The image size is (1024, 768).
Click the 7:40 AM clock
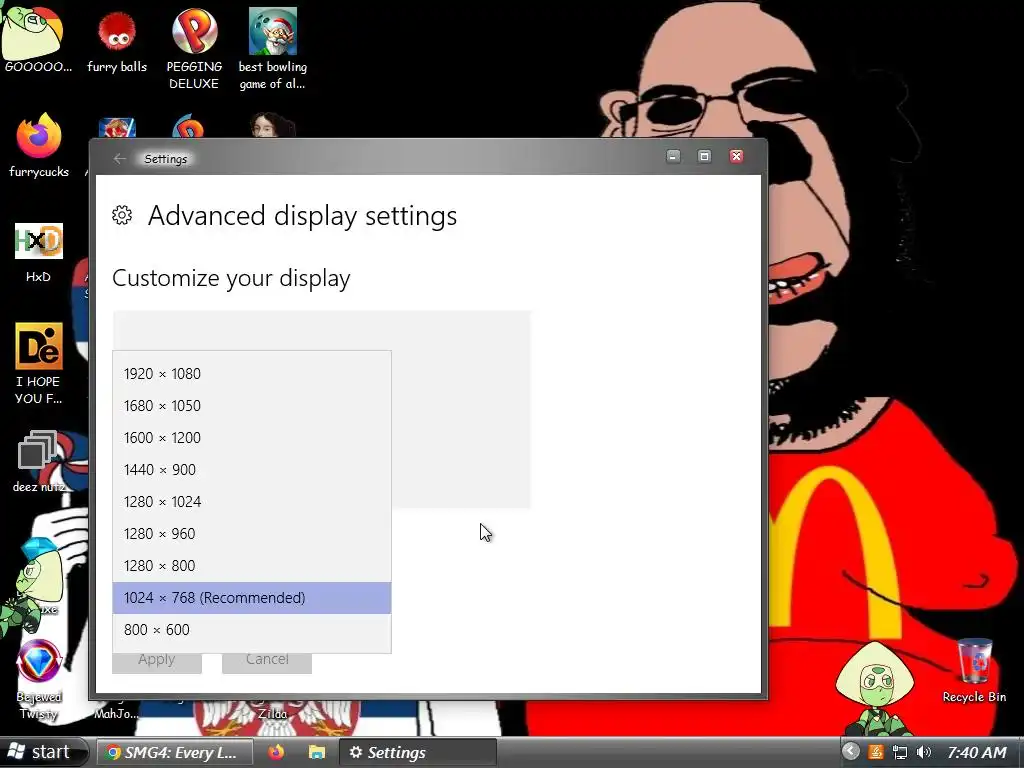pyautogui.click(x=977, y=752)
